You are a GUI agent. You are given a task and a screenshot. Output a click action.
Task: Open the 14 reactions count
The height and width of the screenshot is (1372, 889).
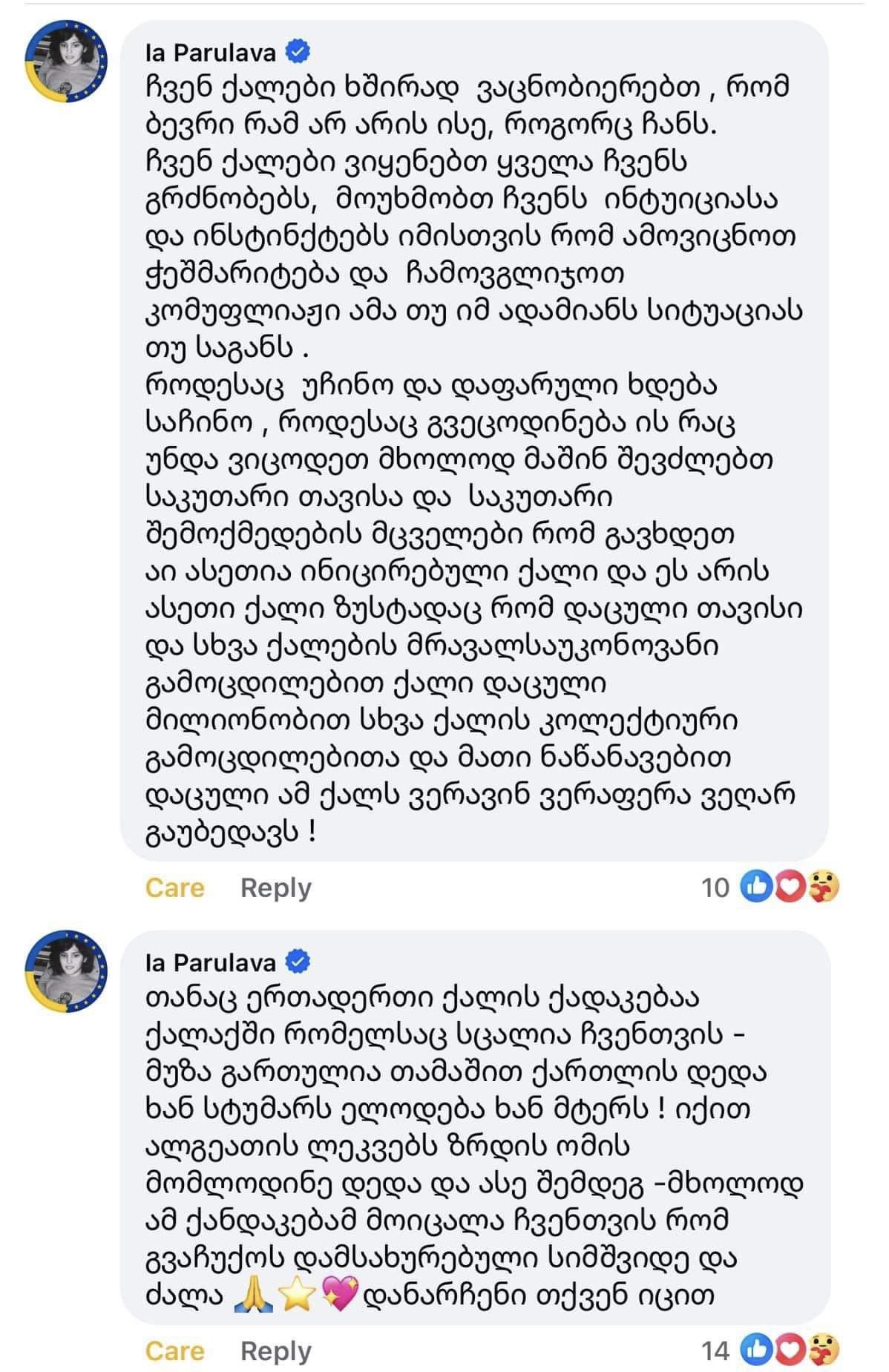(x=715, y=1350)
